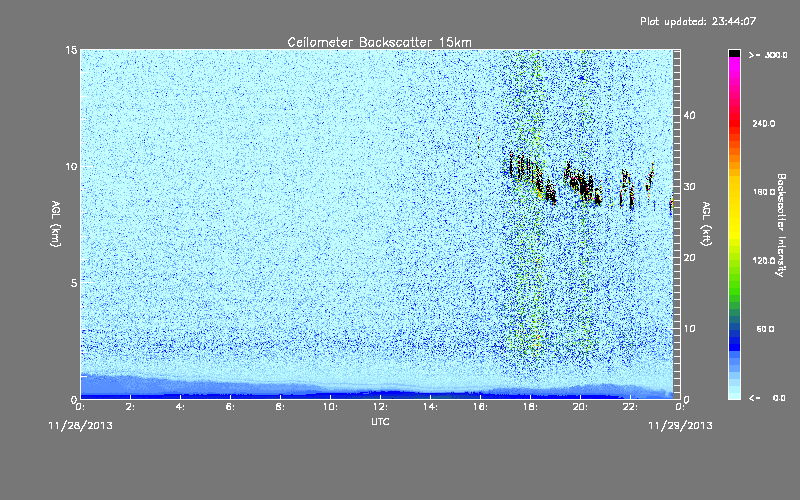The image size is (800, 500).
Task: Click the 11/28/2013 start date label
Action: pyautogui.click(x=80, y=426)
